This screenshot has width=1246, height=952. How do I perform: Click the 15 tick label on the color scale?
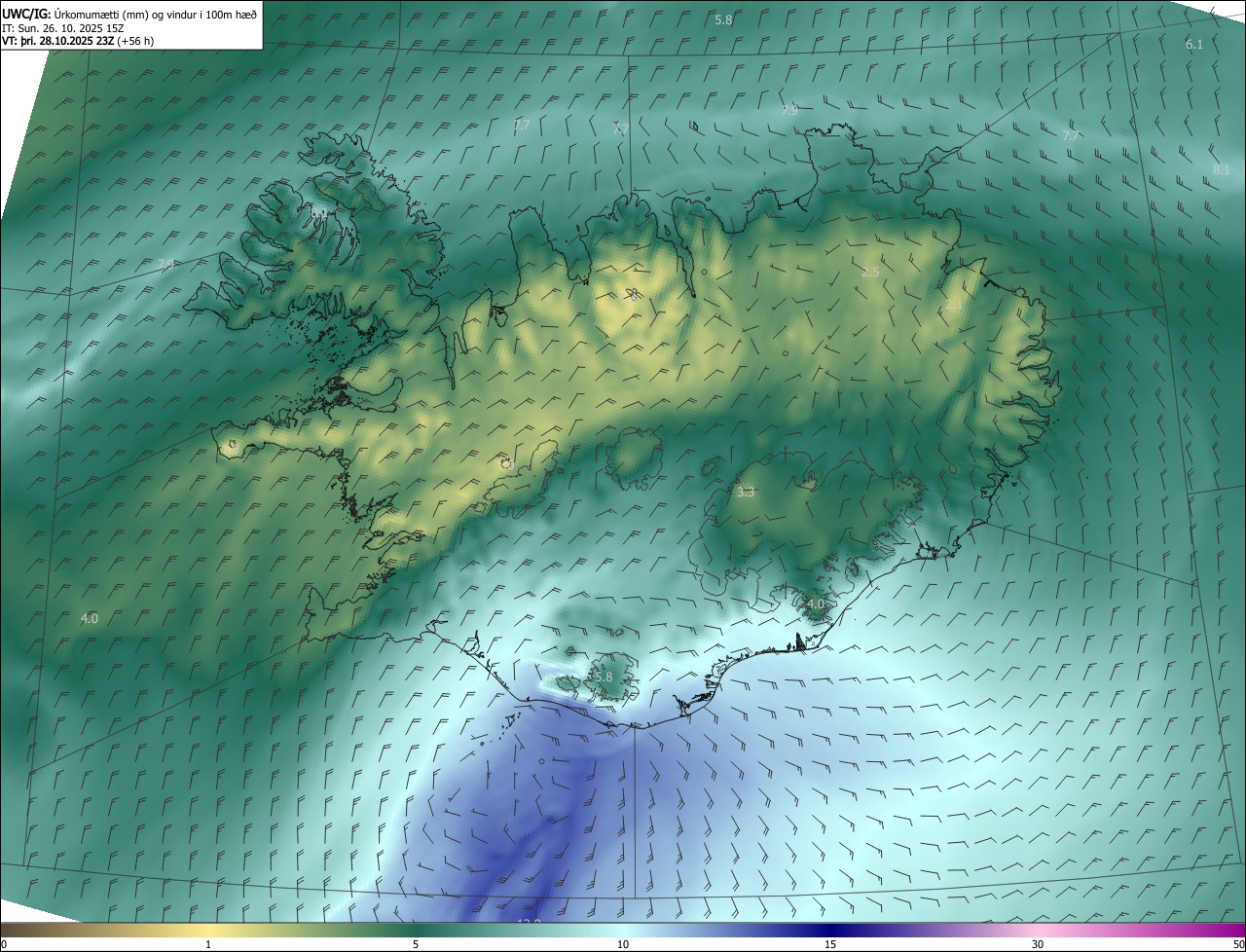click(x=830, y=944)
